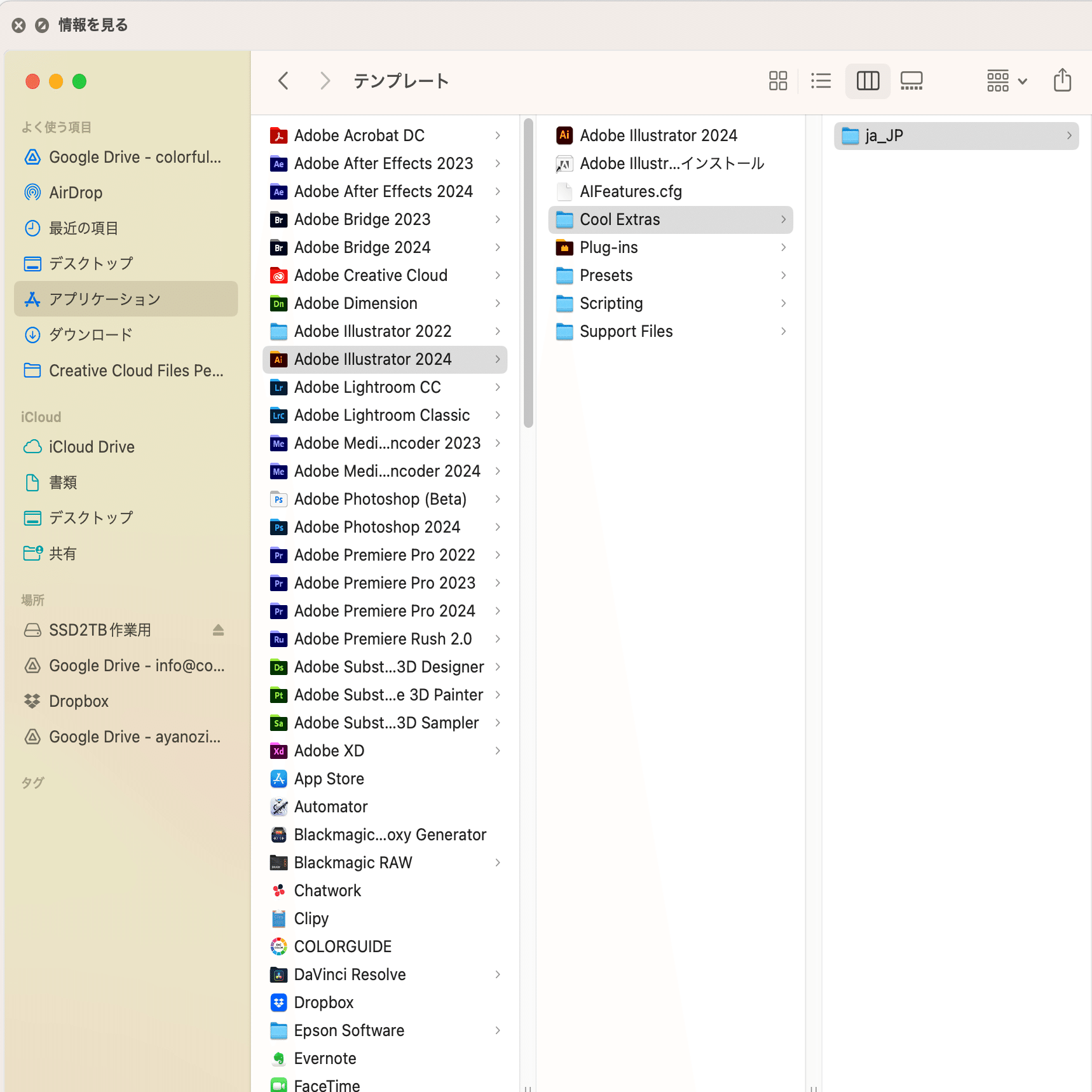Screen dimensions: 1092x1092
Task: Click the 書類 document icon in sidebar
Action: click(32, 482)
